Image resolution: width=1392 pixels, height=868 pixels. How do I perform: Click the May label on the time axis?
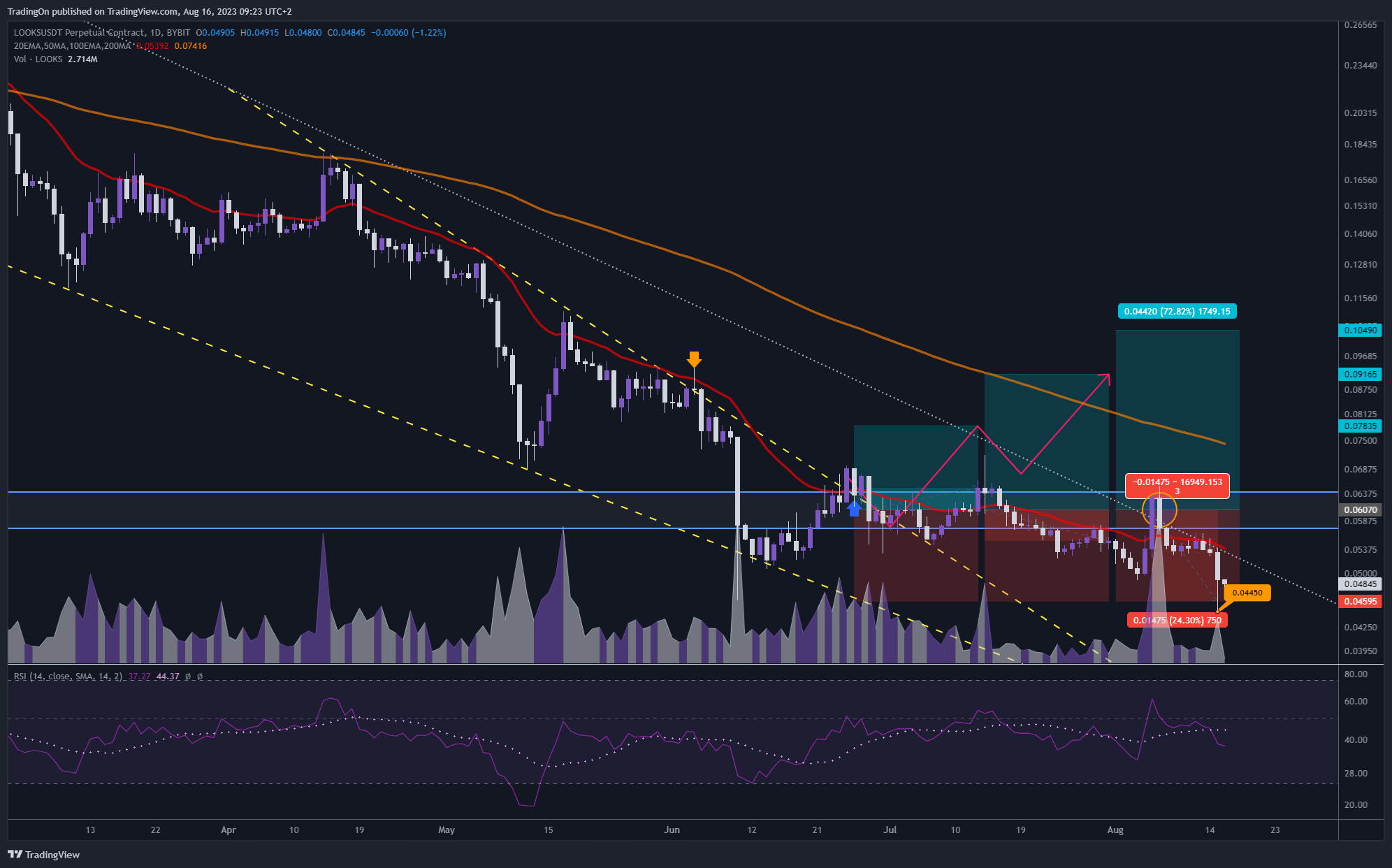click(446, 830)
